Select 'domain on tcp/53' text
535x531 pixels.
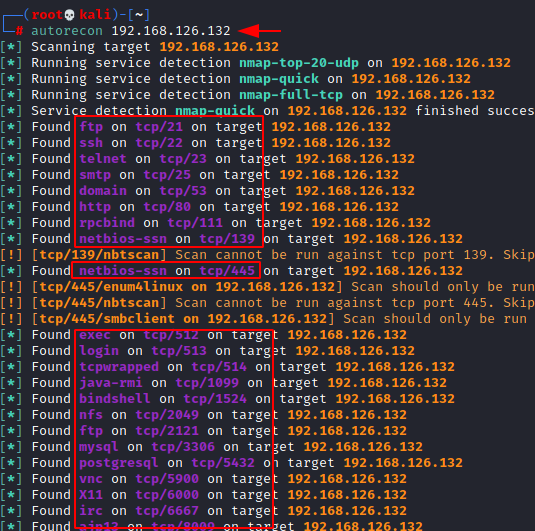pos(143,191)
